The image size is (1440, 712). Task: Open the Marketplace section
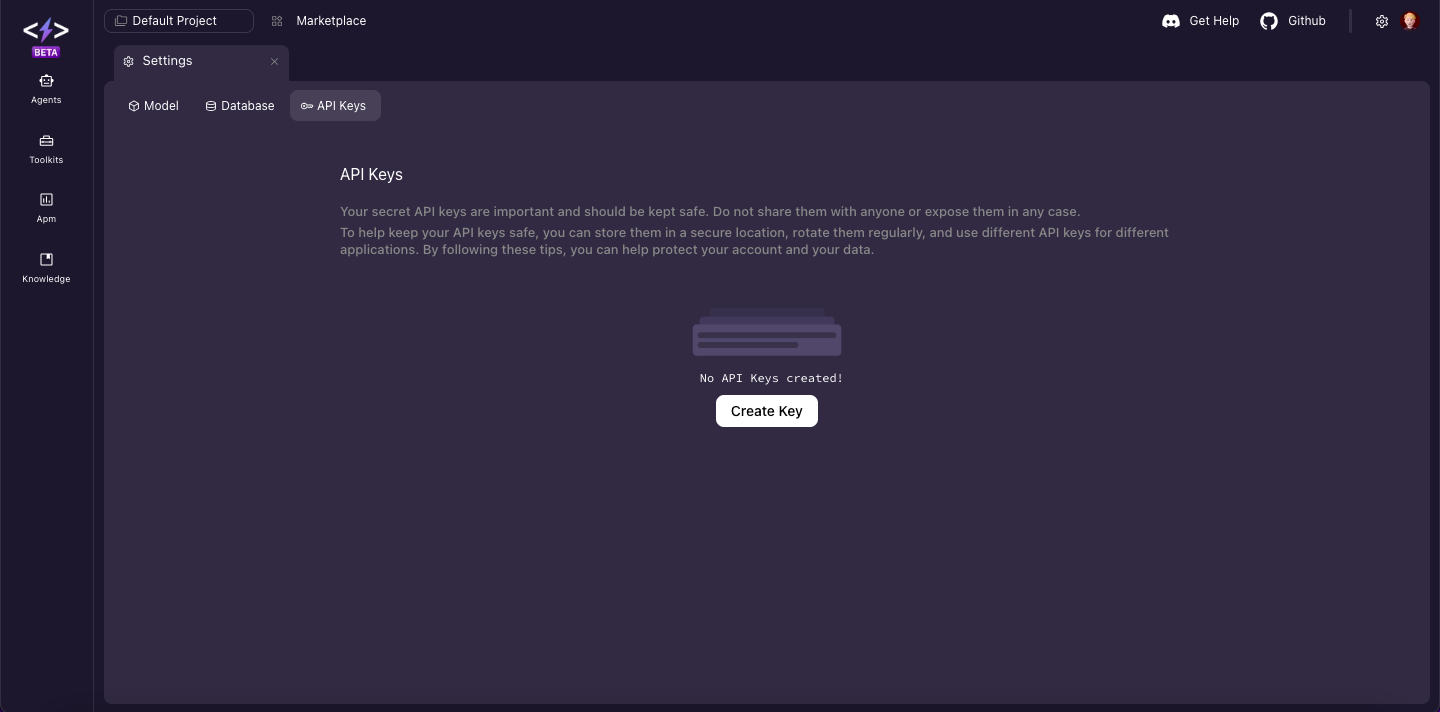[x=330, y=21]
